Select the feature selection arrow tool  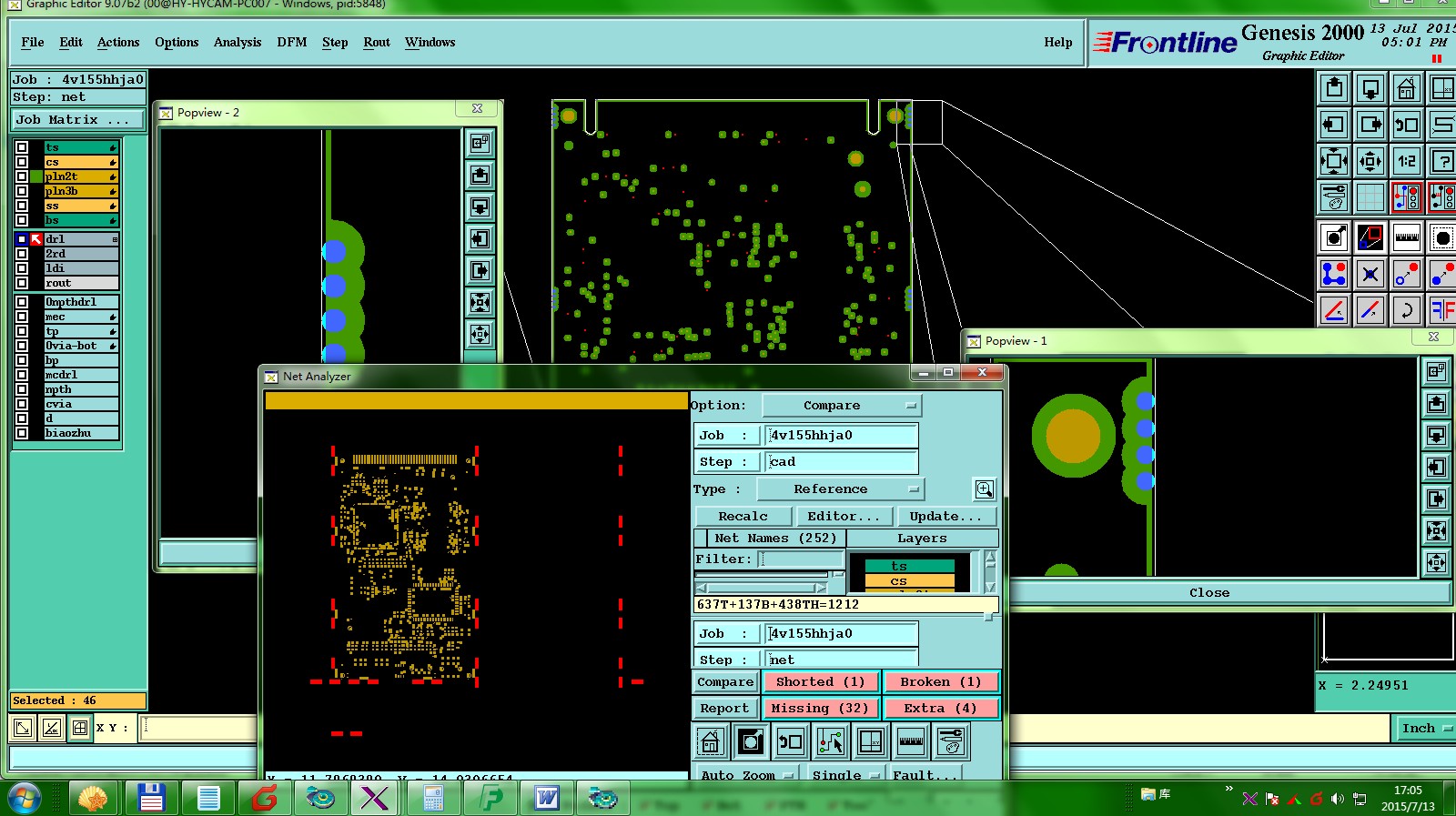tap(1334, 238)
